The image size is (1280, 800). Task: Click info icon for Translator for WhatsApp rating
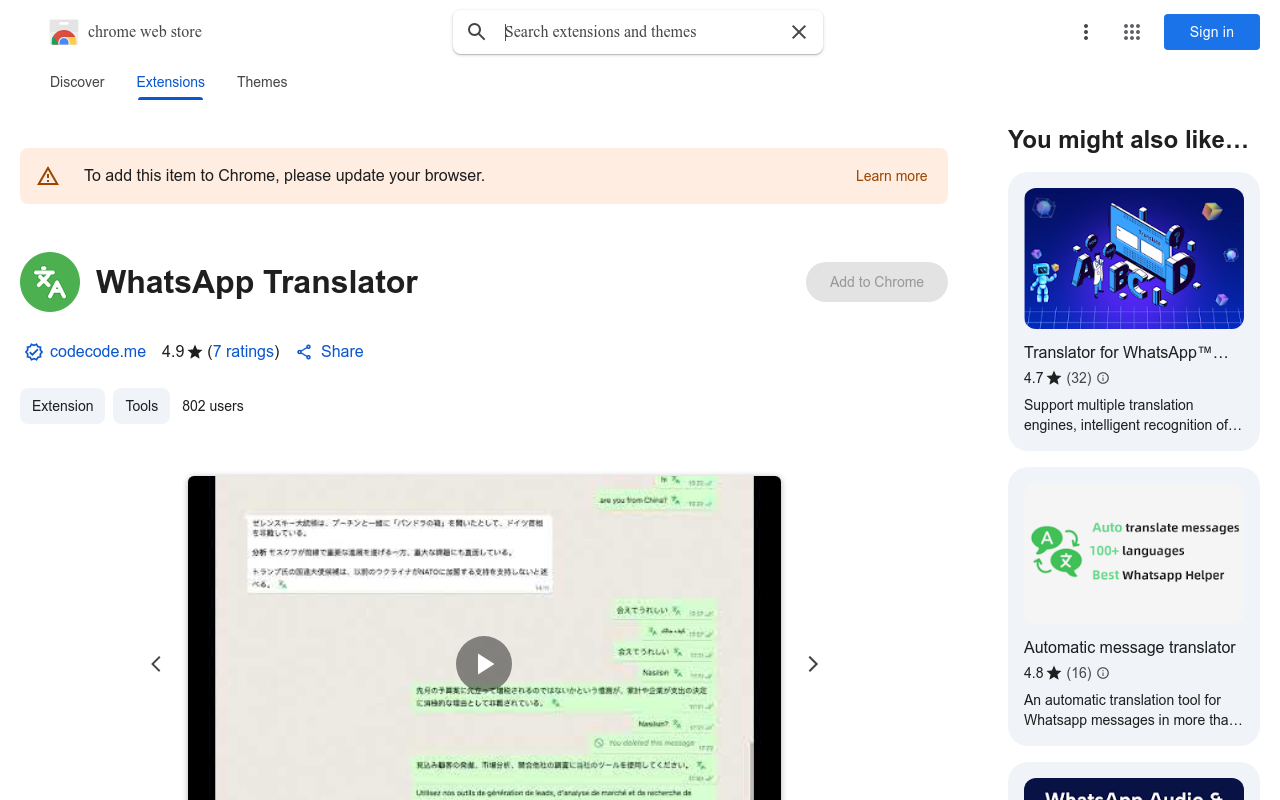(x=1103, y=378)
